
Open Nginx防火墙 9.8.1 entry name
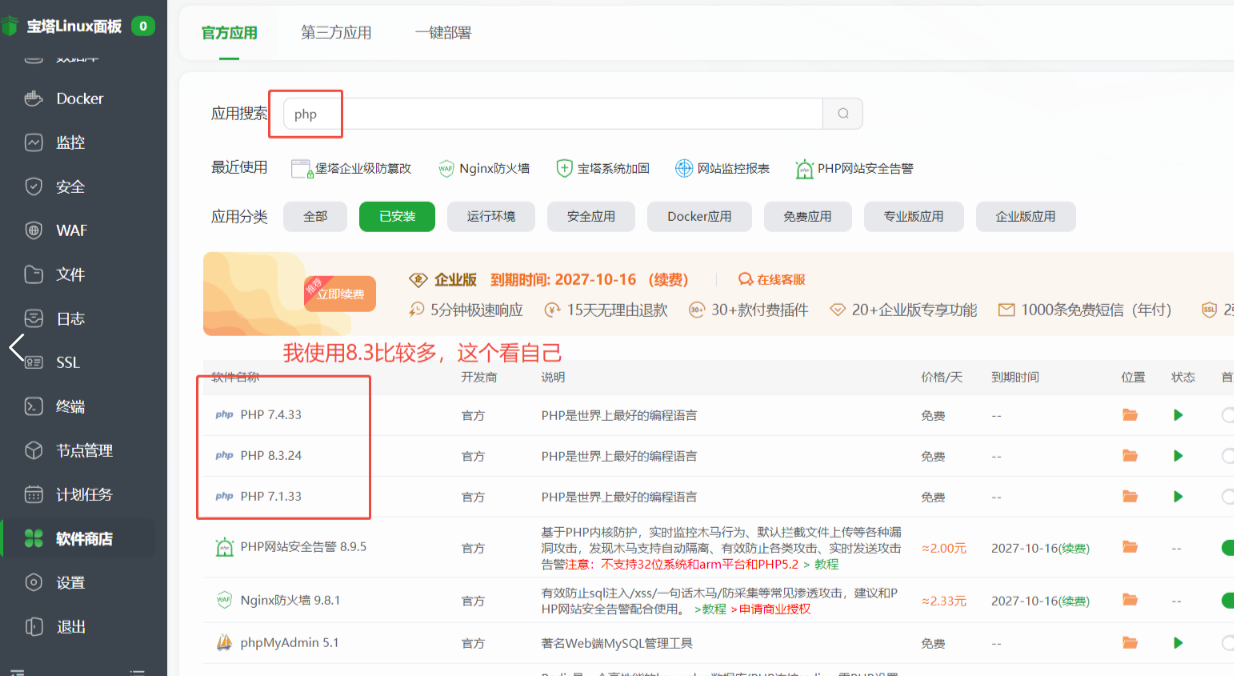(x=291, y=600)
